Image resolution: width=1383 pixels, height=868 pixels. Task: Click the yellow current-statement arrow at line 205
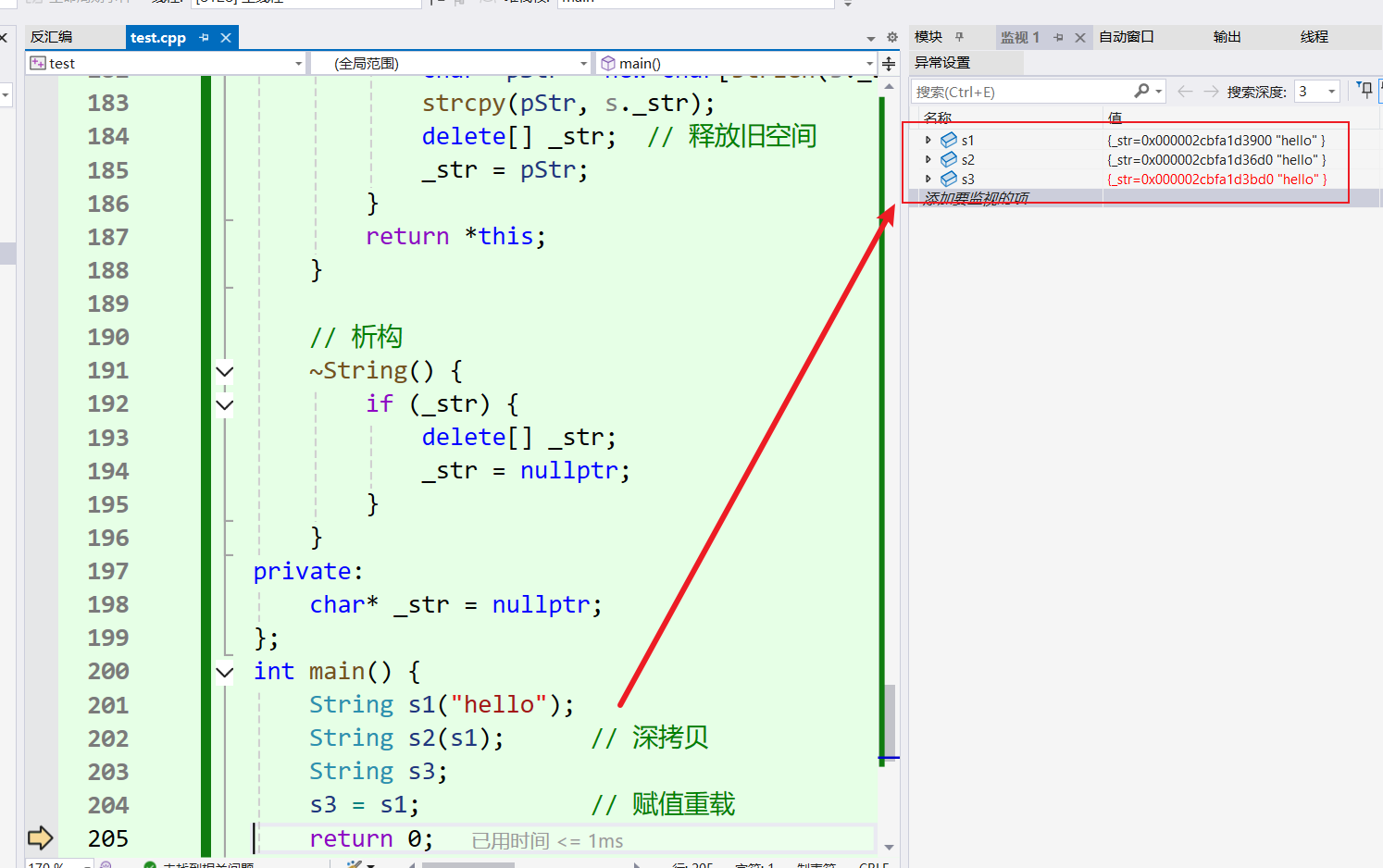coord(41,837)
